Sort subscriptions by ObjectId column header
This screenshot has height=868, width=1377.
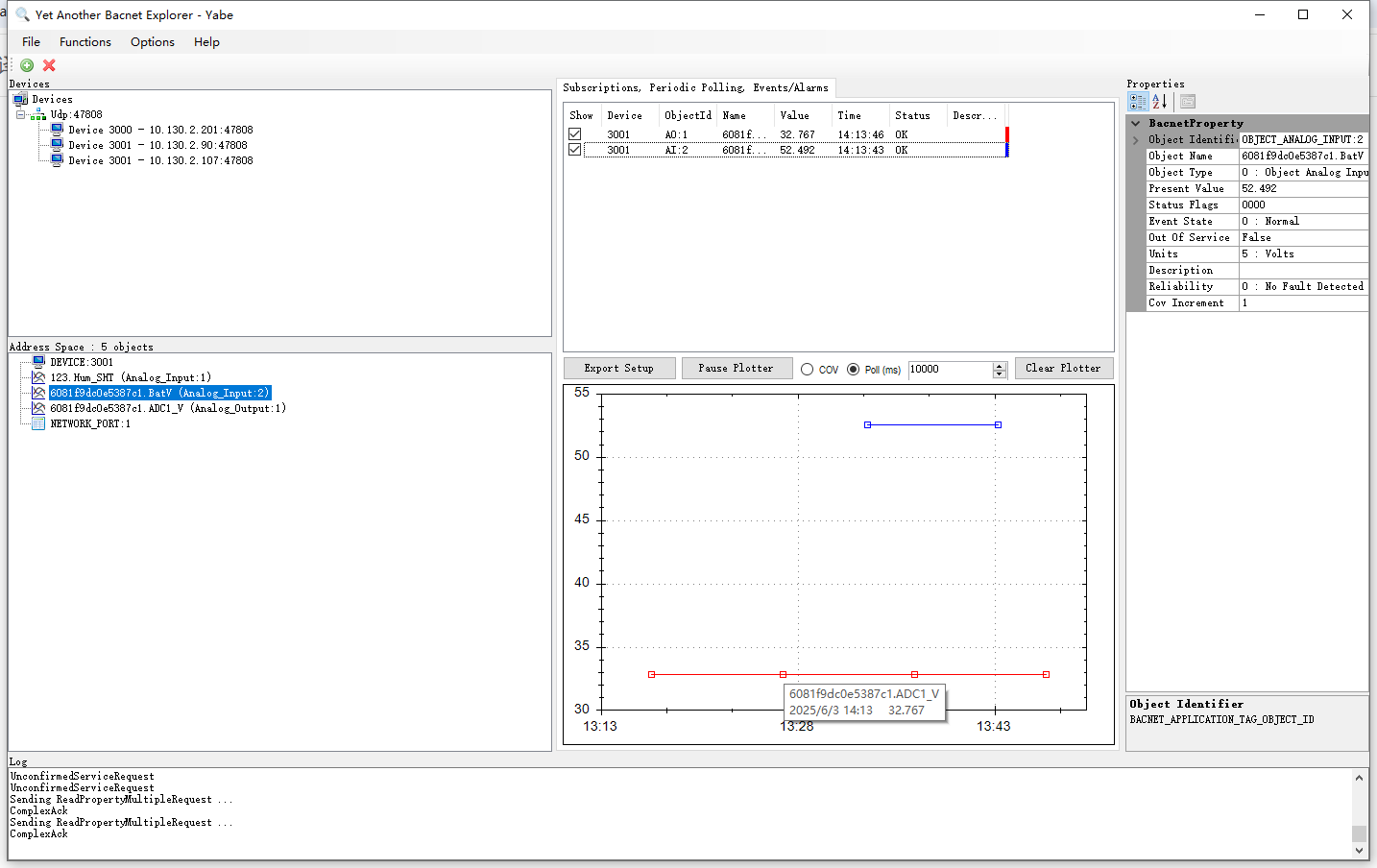tap(688, 115)
